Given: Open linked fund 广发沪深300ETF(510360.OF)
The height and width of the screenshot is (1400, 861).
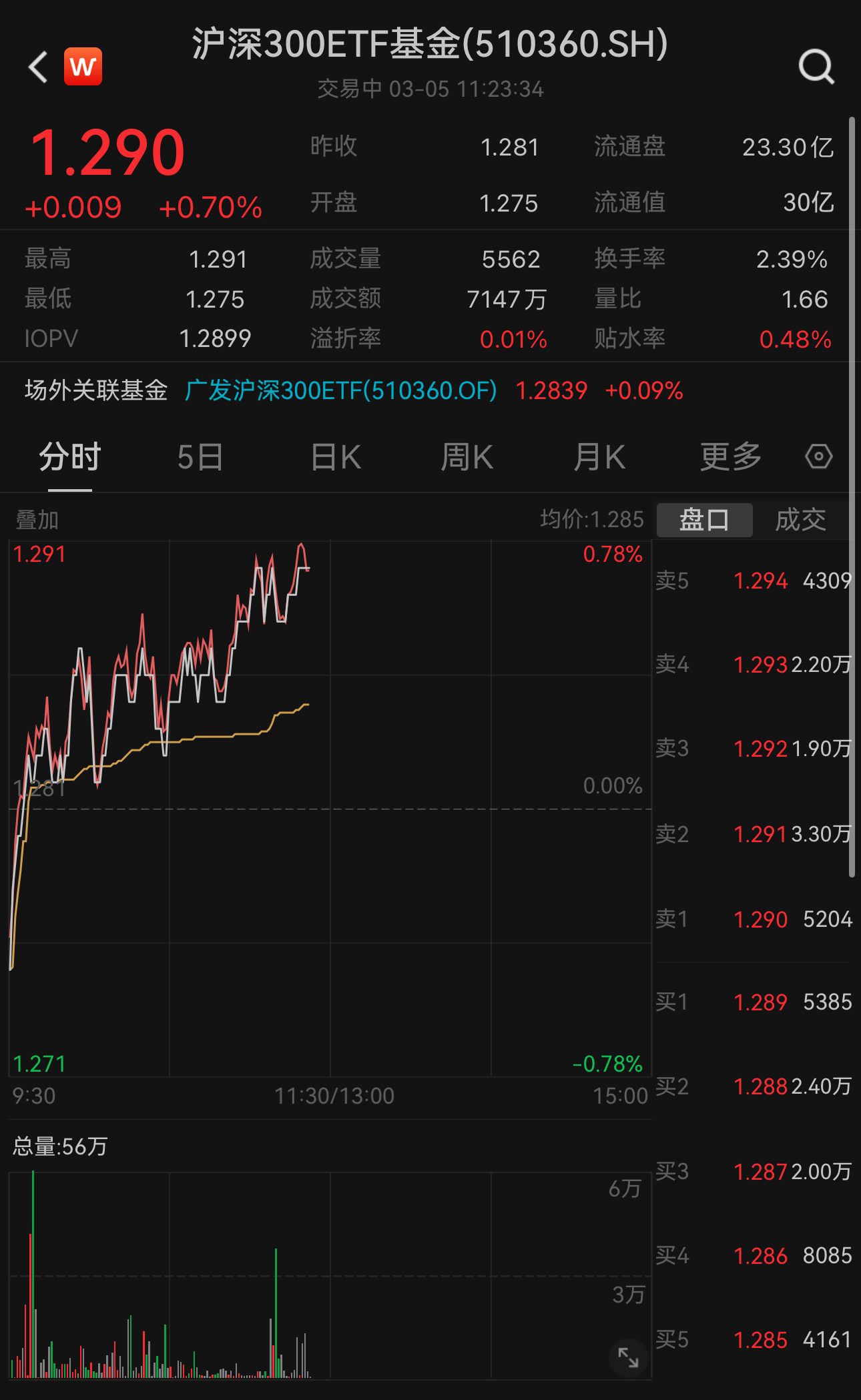Looking at the screenshot, I should (341, 390).
